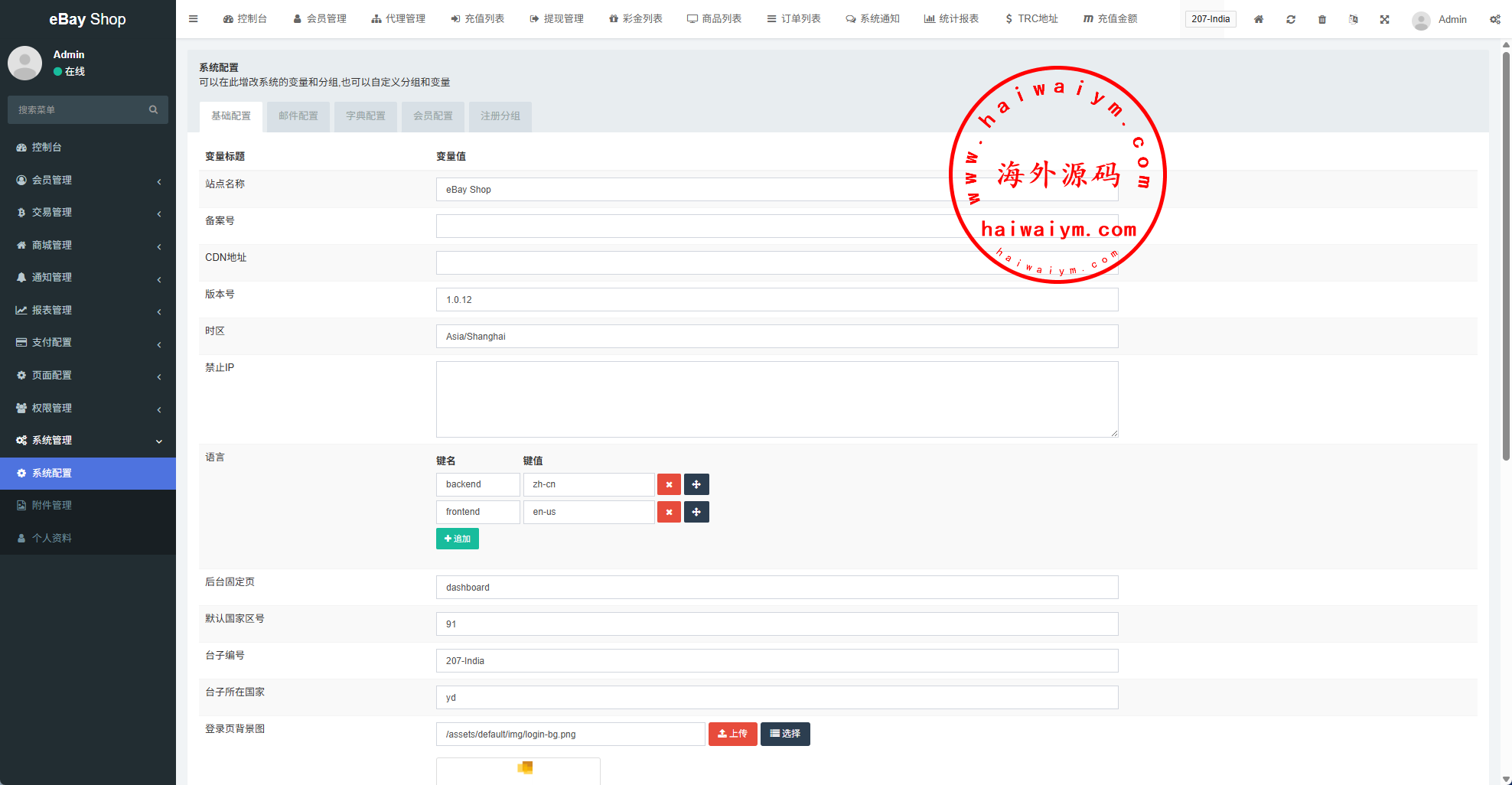Collapse the 系统管理 sidebar menu
The image size is (1512, 785).
(88, 441)
